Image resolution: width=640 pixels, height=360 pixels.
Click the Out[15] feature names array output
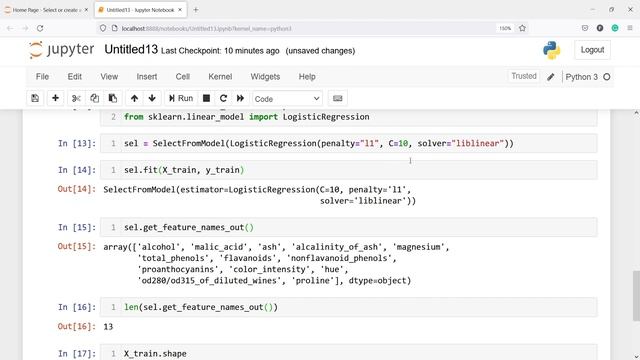click(276, 264)
